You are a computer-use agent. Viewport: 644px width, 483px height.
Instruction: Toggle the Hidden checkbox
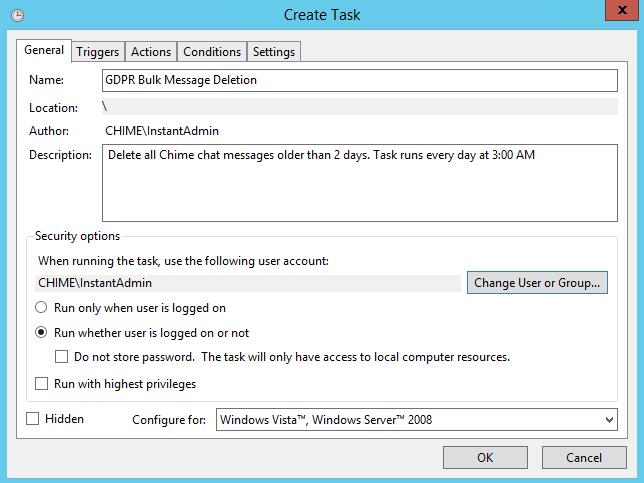click(33, 419)
